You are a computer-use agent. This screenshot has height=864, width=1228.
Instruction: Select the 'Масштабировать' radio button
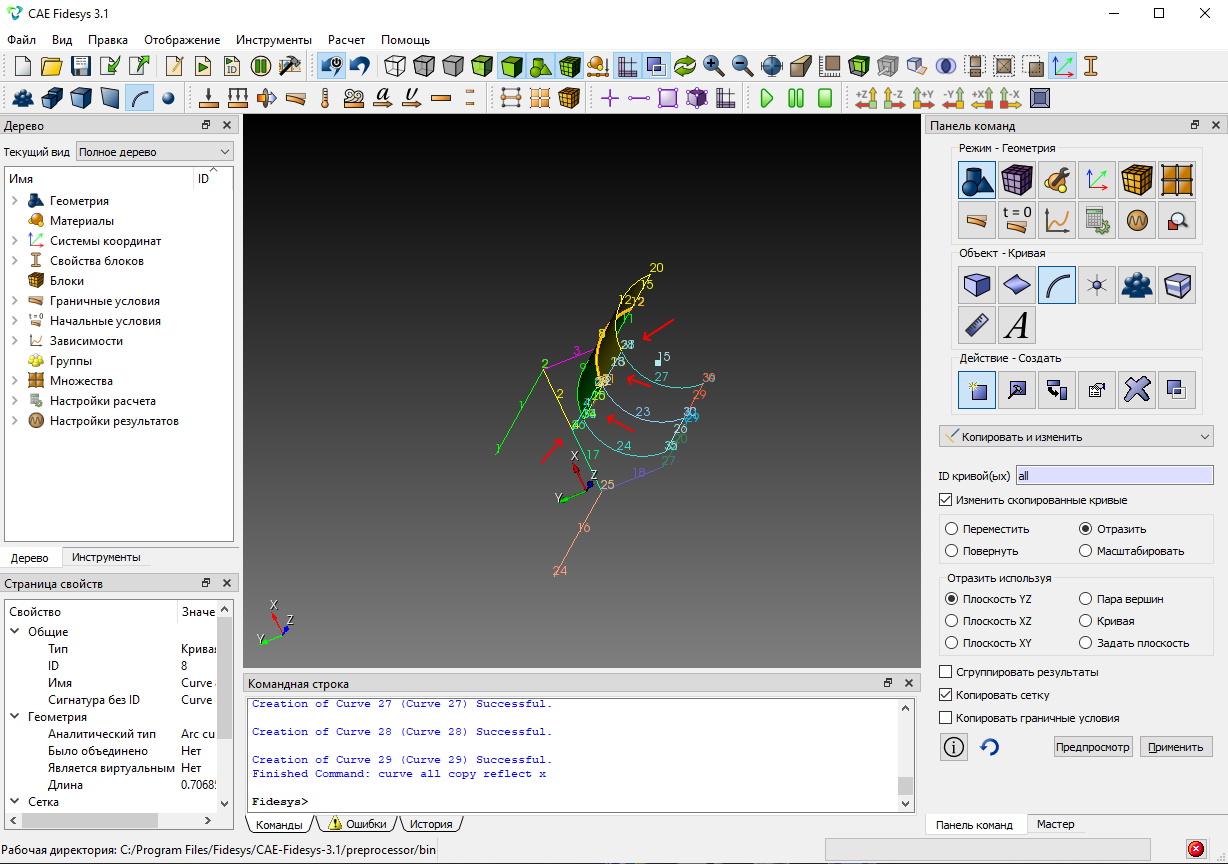(1086, 551)
